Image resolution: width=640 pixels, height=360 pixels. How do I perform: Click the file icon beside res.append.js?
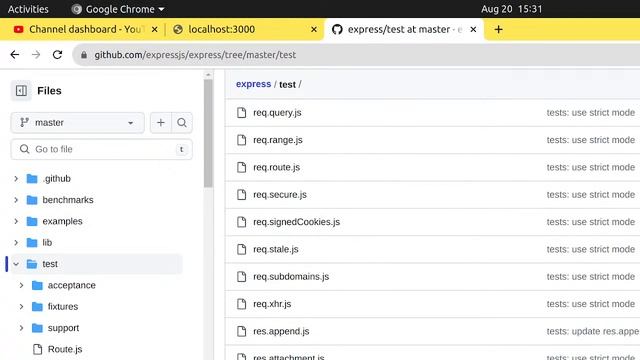click(x=242, y=331)
